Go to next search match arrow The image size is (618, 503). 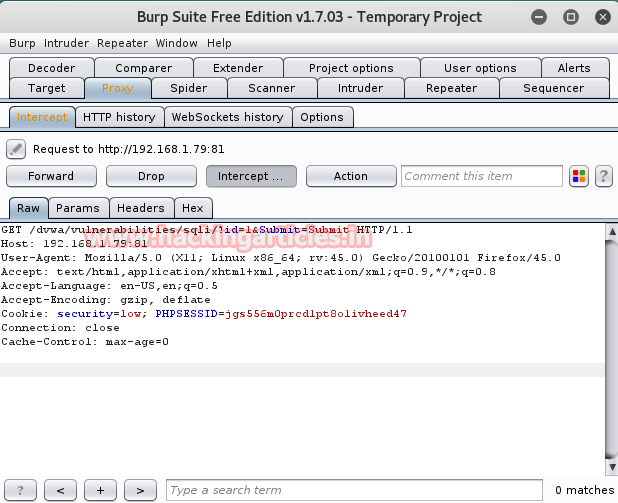[140, 490]
